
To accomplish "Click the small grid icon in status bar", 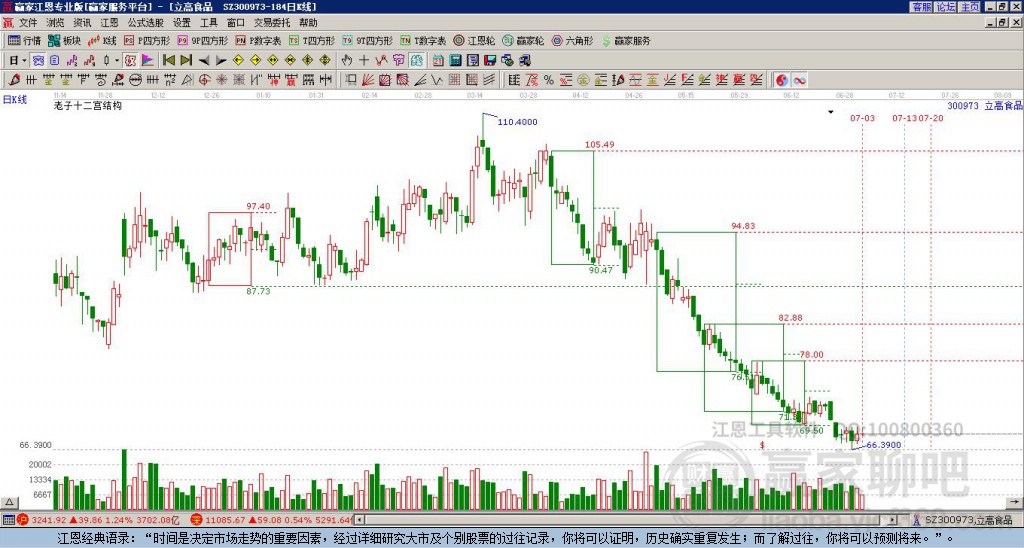I will click(x=8, y=520).
